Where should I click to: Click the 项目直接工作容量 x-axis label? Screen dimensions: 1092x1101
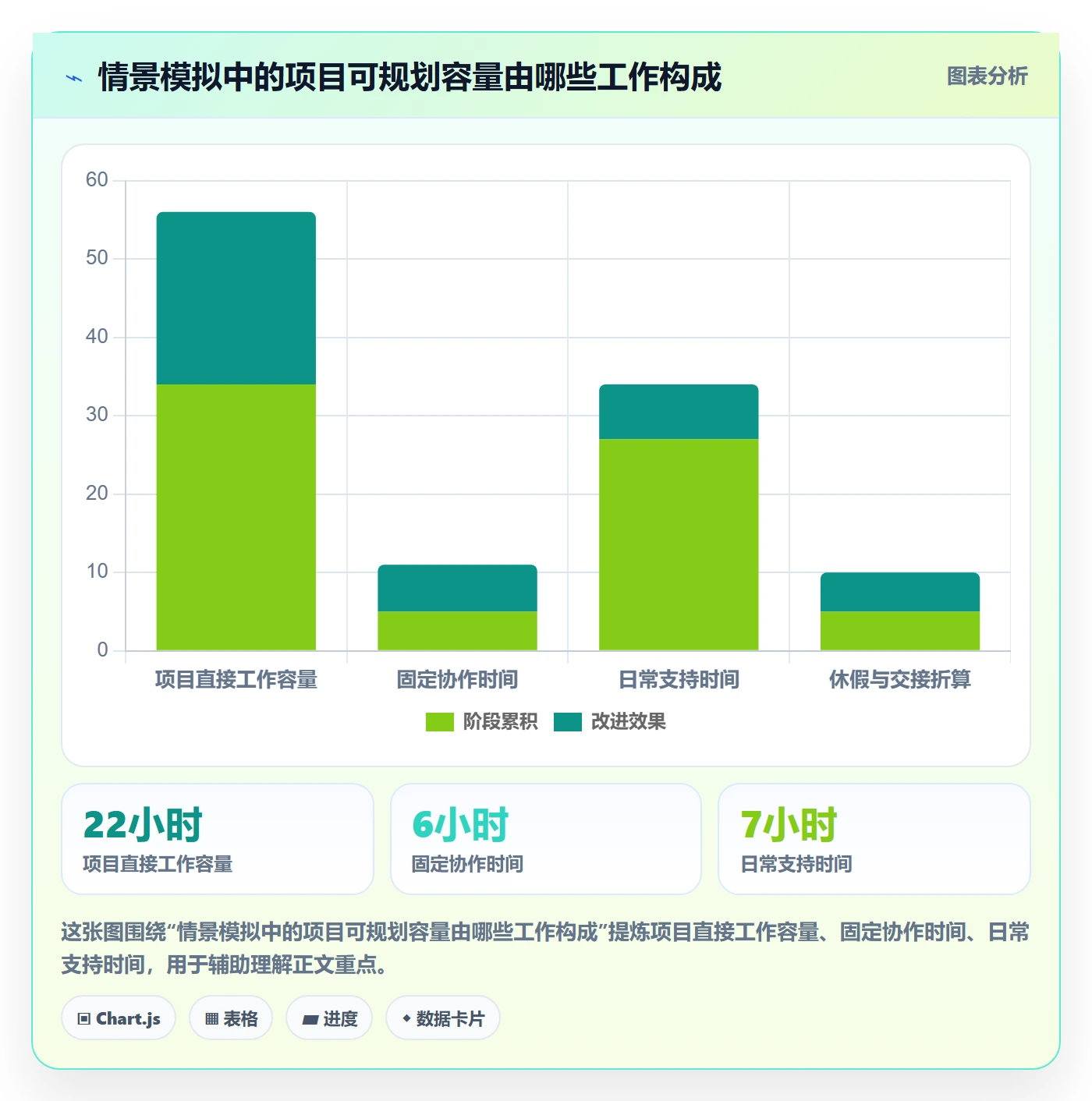click(x=236, y=680)
